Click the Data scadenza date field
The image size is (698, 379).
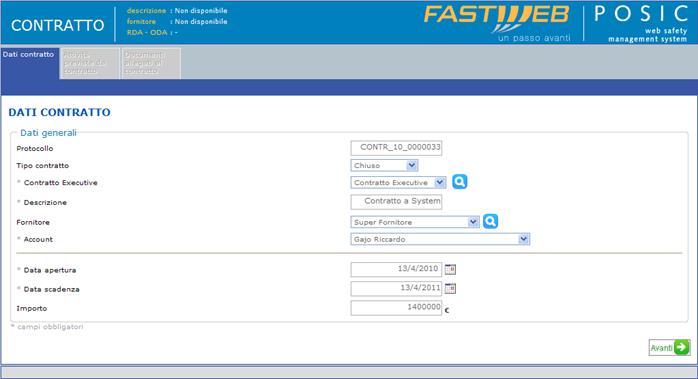coord(396,289)
